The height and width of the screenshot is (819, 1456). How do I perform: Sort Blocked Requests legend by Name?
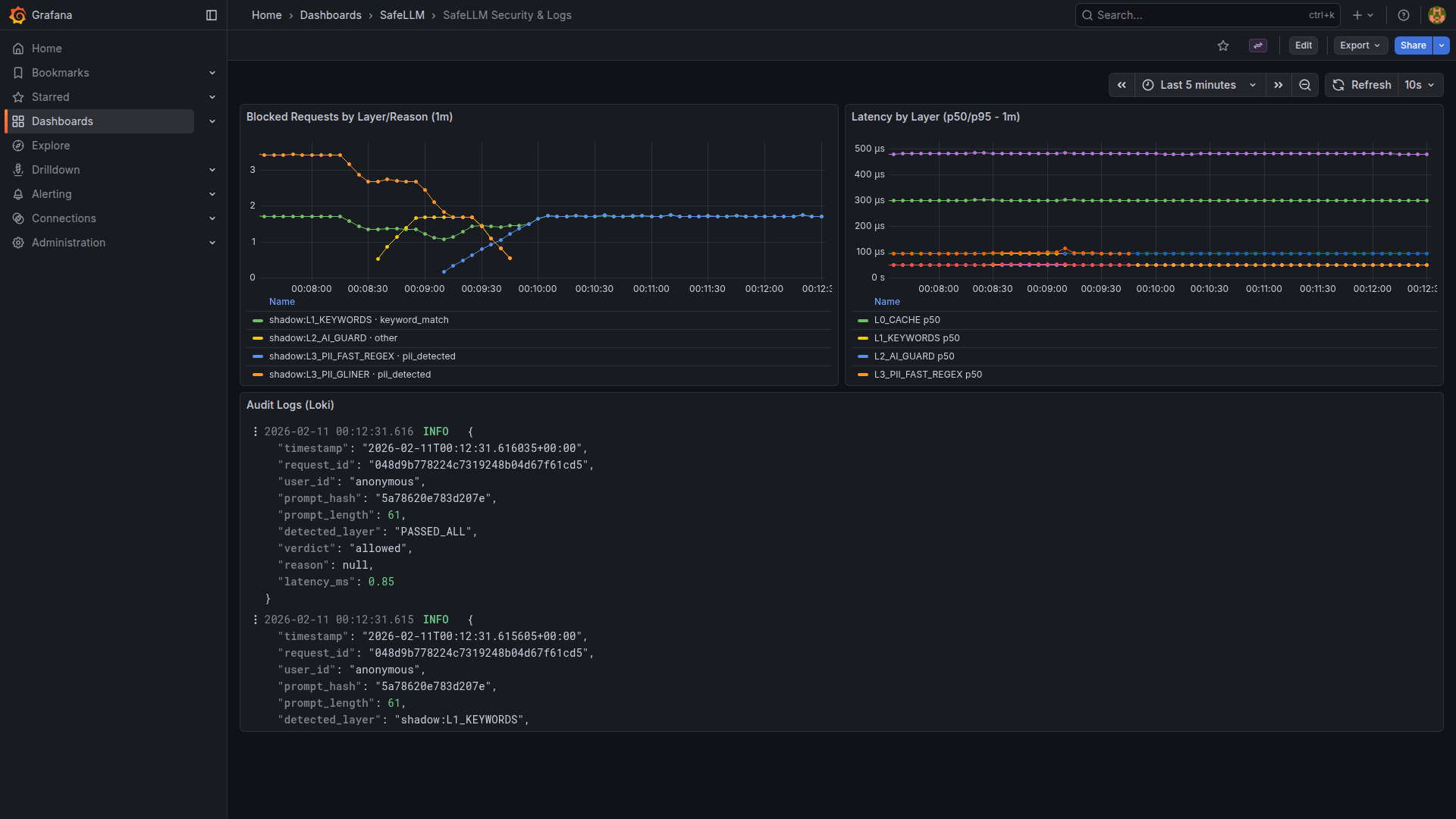coord(282,302)
